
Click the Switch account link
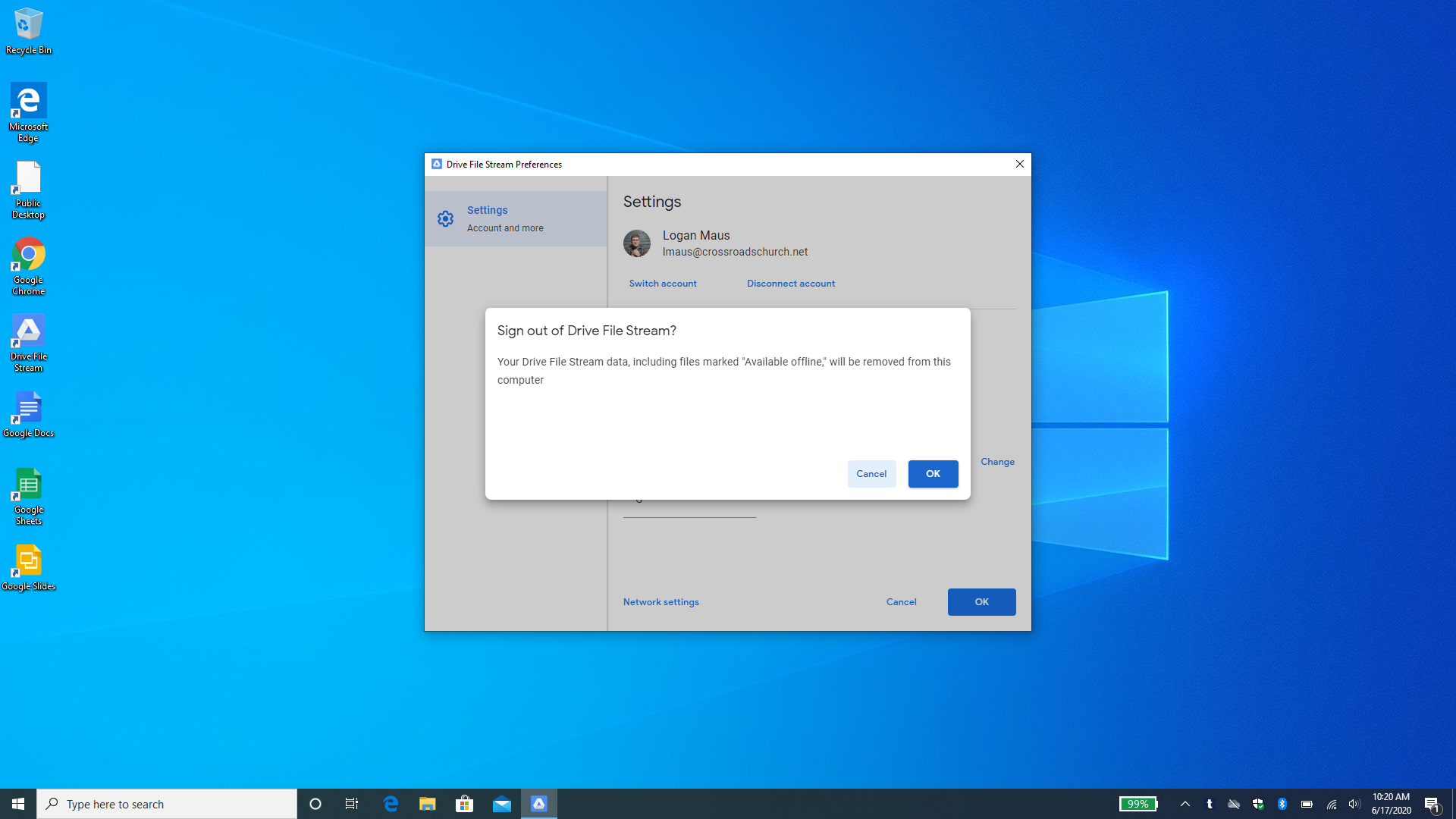(x=663, y=284)
